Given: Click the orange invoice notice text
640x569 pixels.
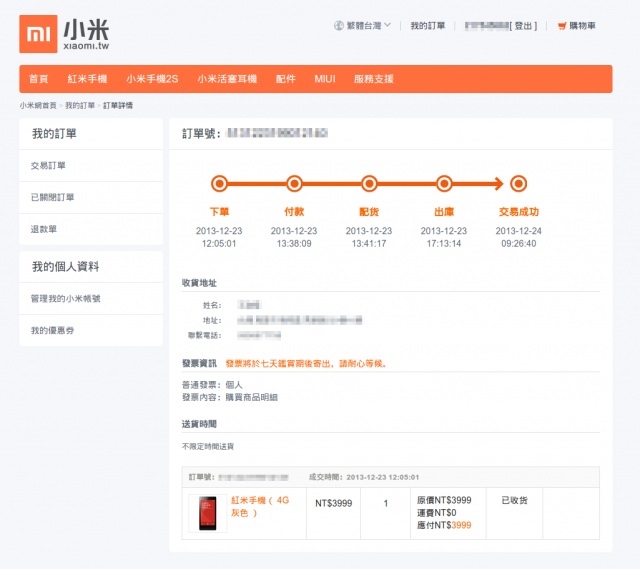Looking at the screenshot, I should click(306, 363).
